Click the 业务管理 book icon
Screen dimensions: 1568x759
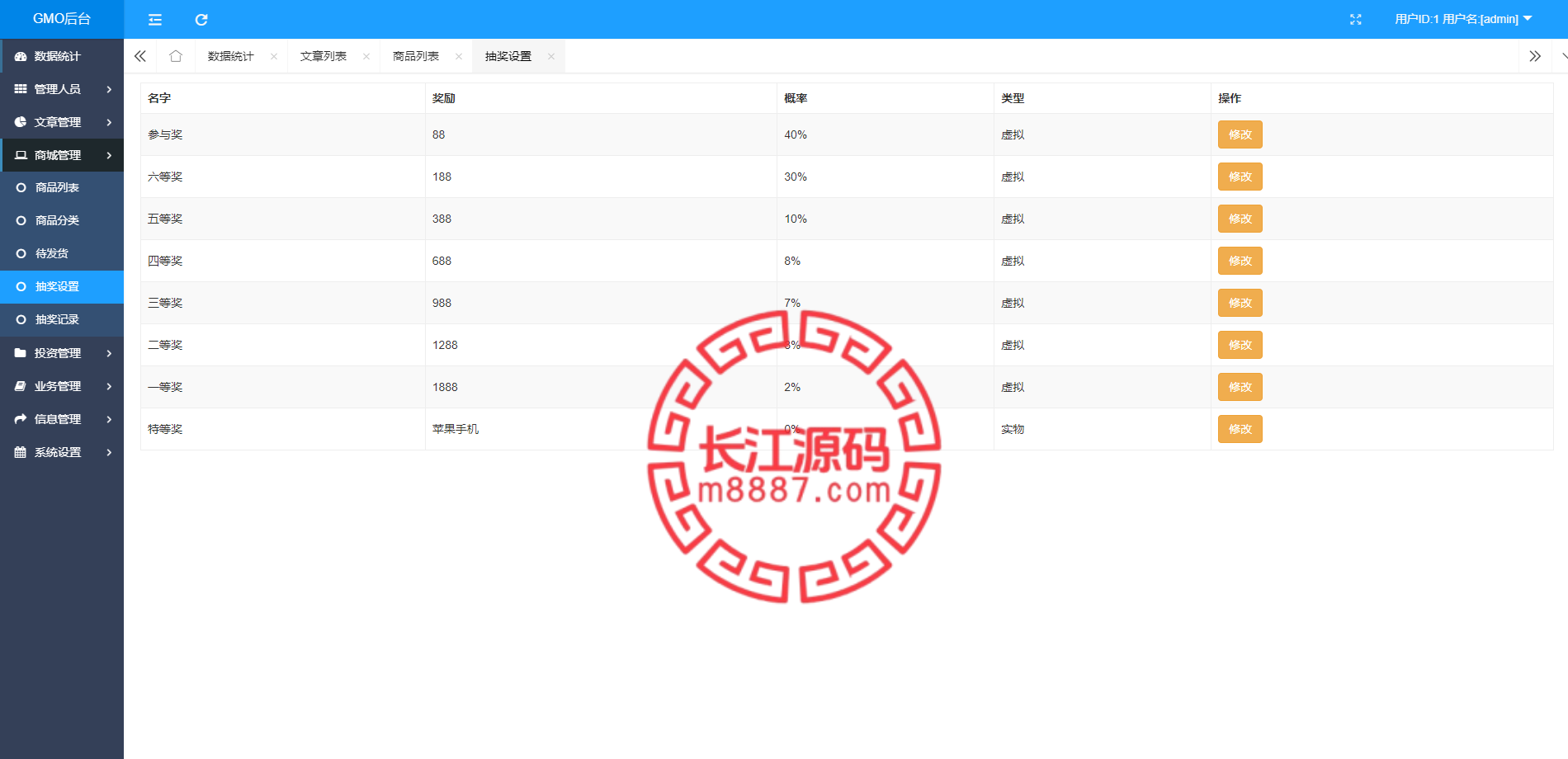click(21, 386)
